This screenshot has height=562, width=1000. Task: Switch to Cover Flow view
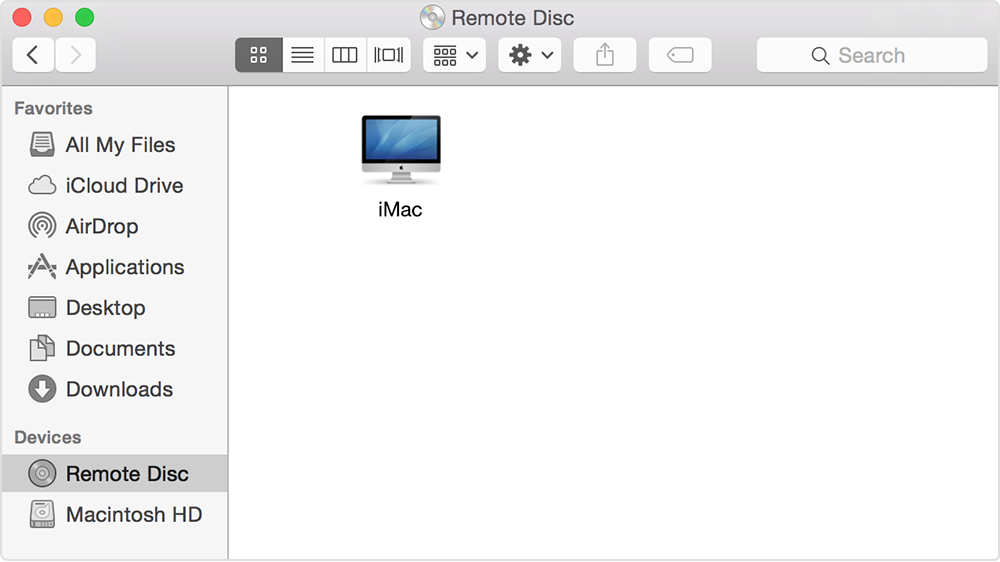coord(388,55)
